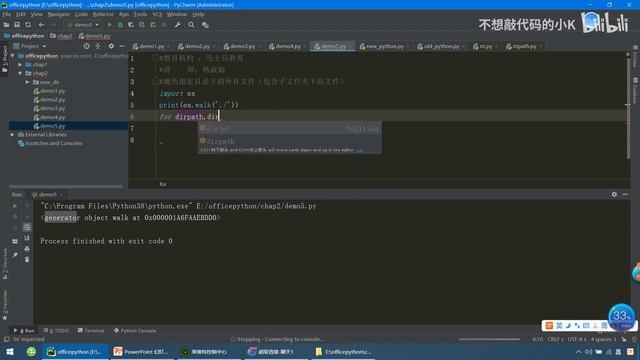Toggle scroll to end in Run console
Viewport: 640px width, 360px height.
[x=27, y=238]
